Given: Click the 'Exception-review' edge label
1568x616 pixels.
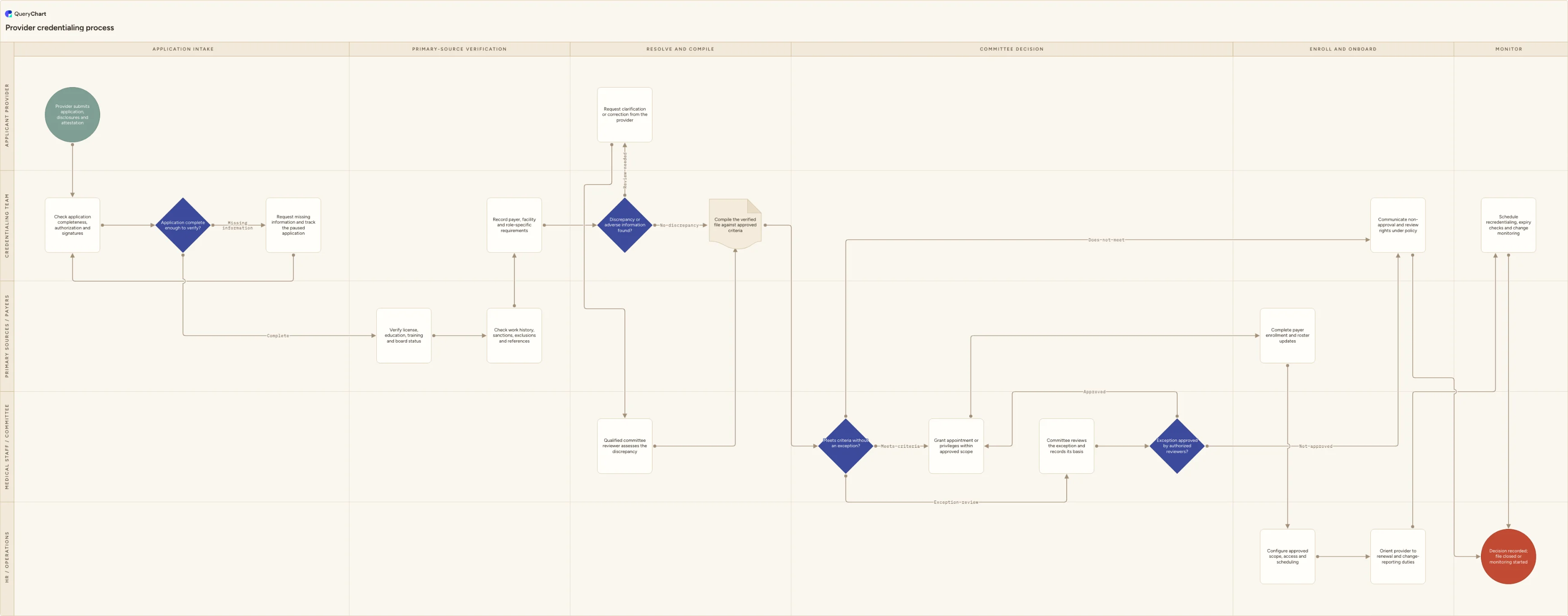Looking at the screenshot, I should (x=956, y=502).
